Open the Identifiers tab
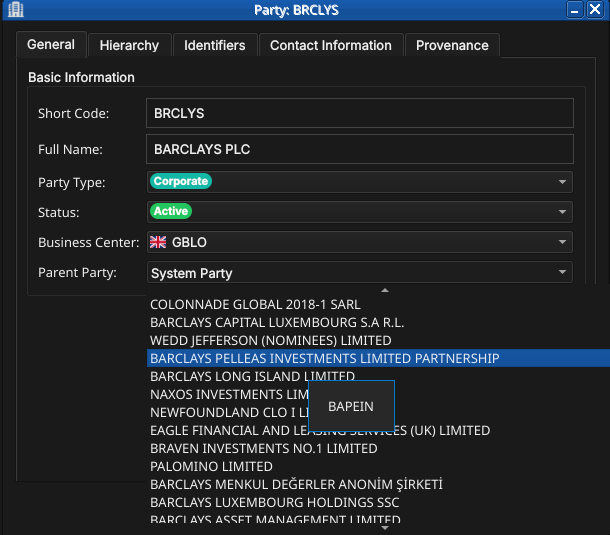The height and width of the screenshot is (535, 610). (x=215, y=45)
